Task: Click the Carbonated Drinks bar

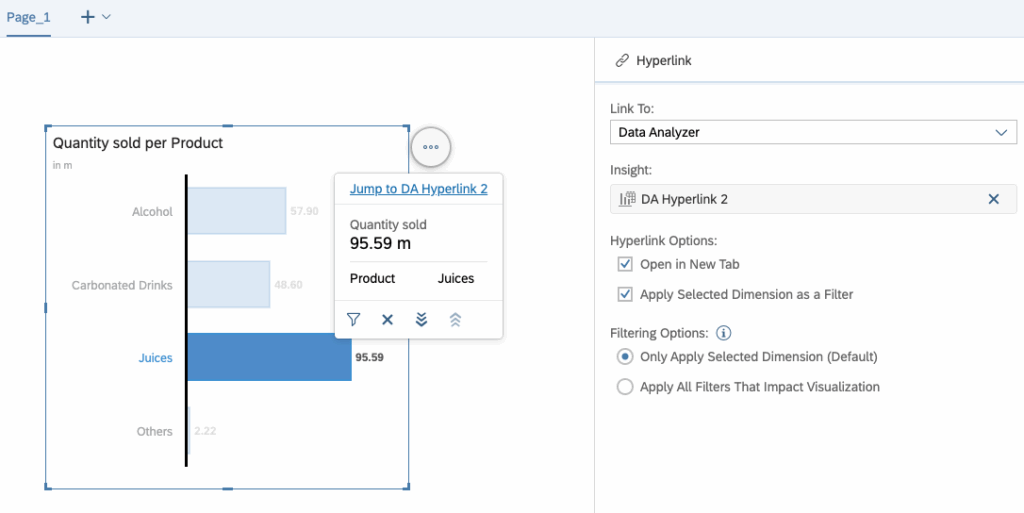Action: pos(229,285)
